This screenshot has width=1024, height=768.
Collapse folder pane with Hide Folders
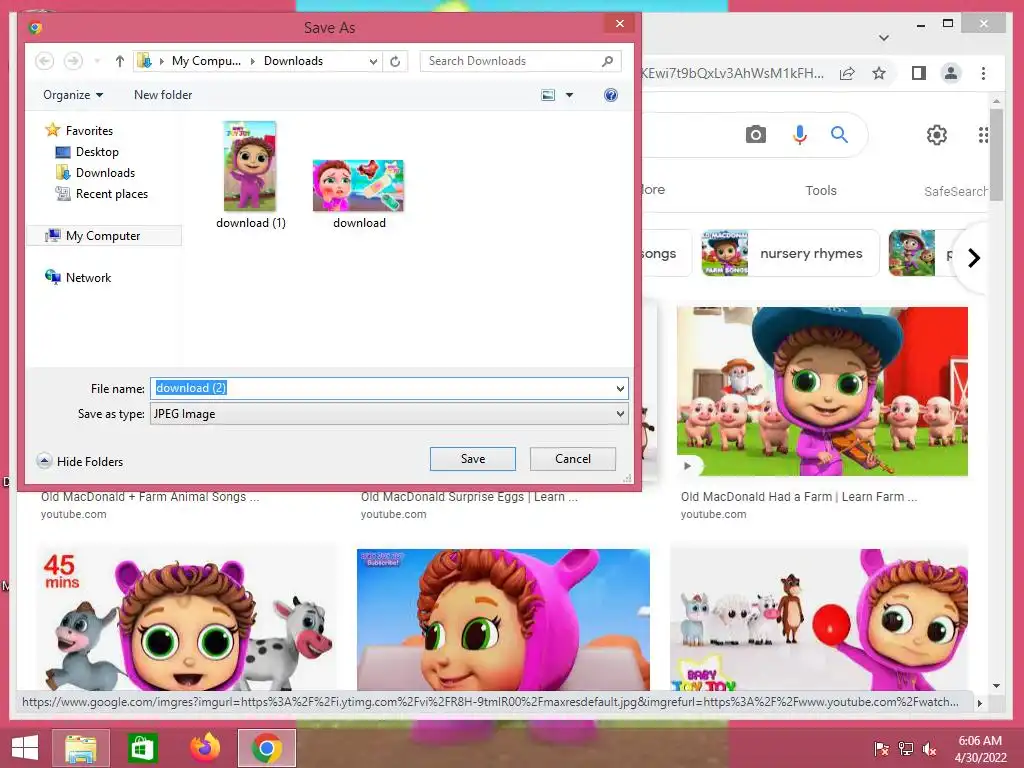[x=80, y=462]
